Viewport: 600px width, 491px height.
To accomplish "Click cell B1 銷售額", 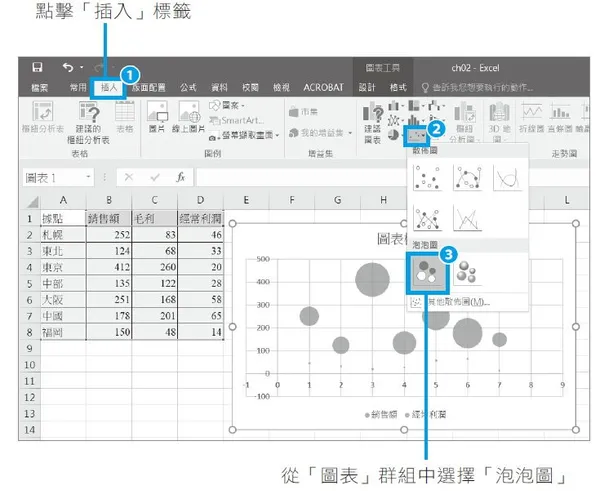I will 109,218.
